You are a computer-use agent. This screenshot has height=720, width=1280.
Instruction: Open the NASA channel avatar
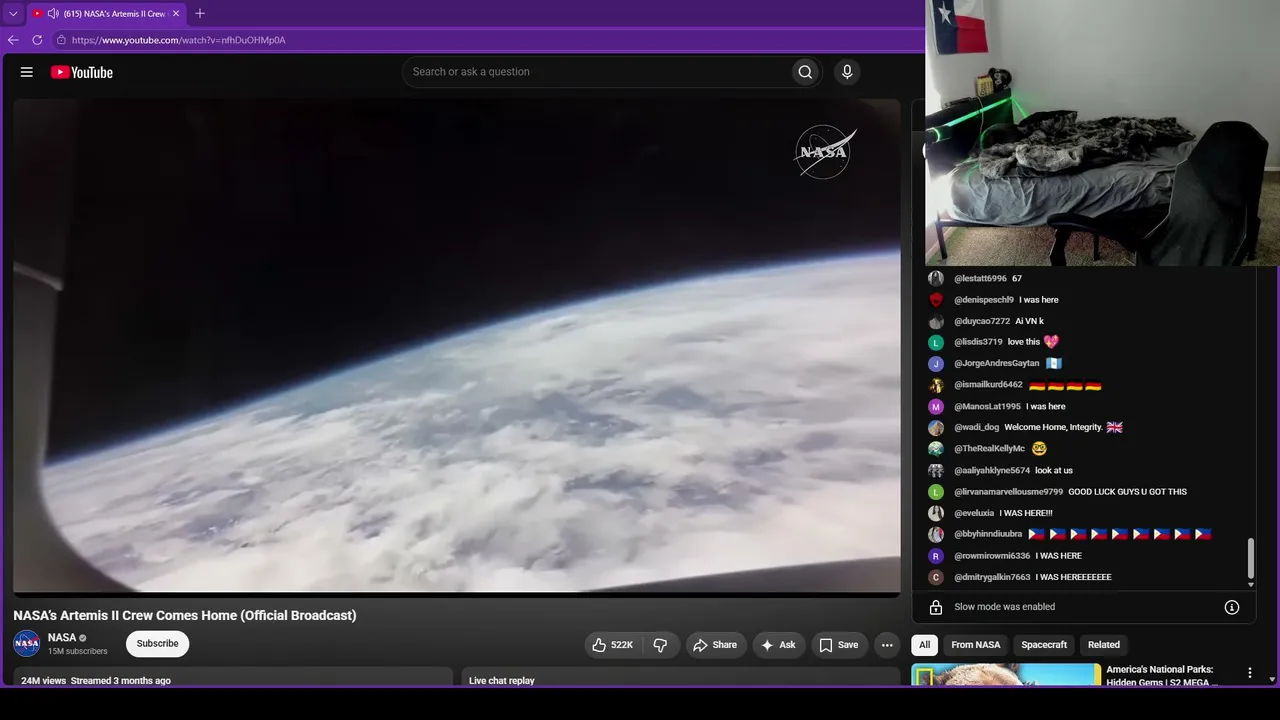click(x=27, y=644)
